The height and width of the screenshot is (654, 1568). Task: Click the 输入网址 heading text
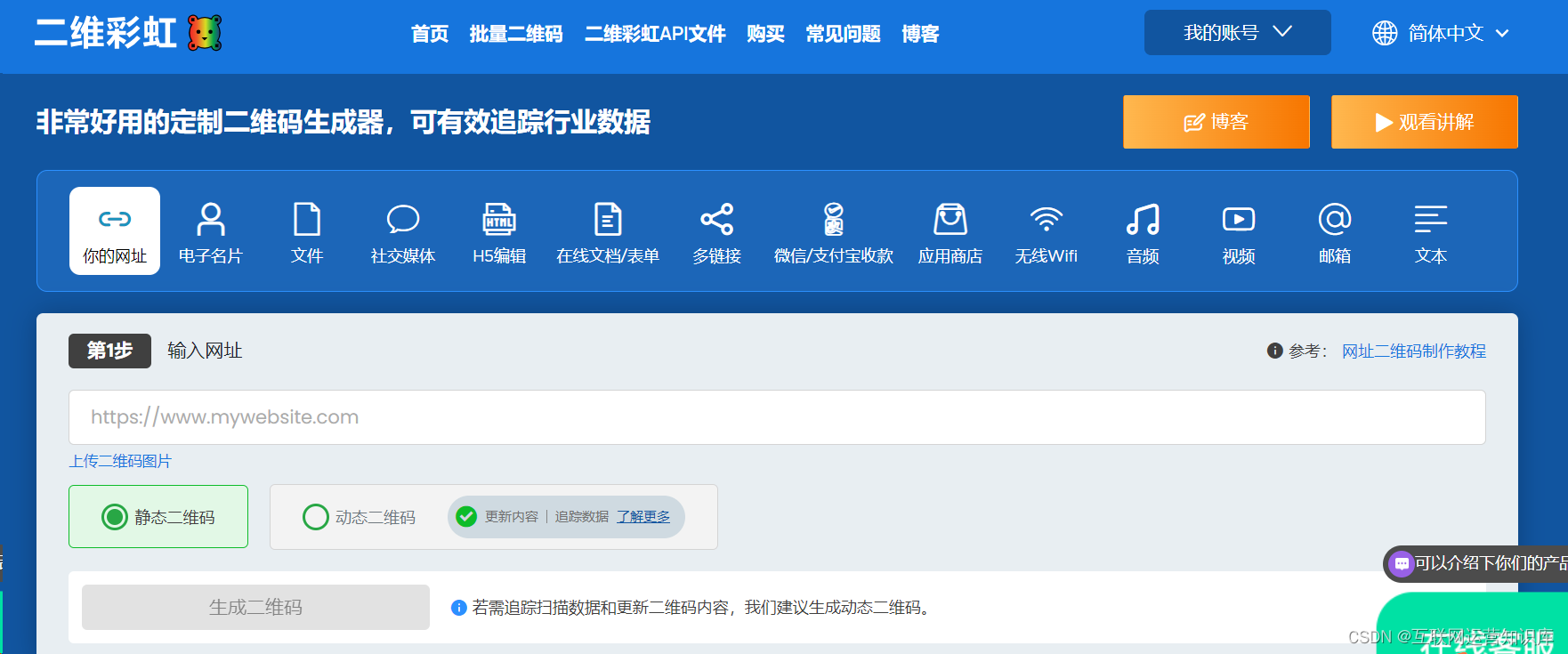[x=205, y=351]
